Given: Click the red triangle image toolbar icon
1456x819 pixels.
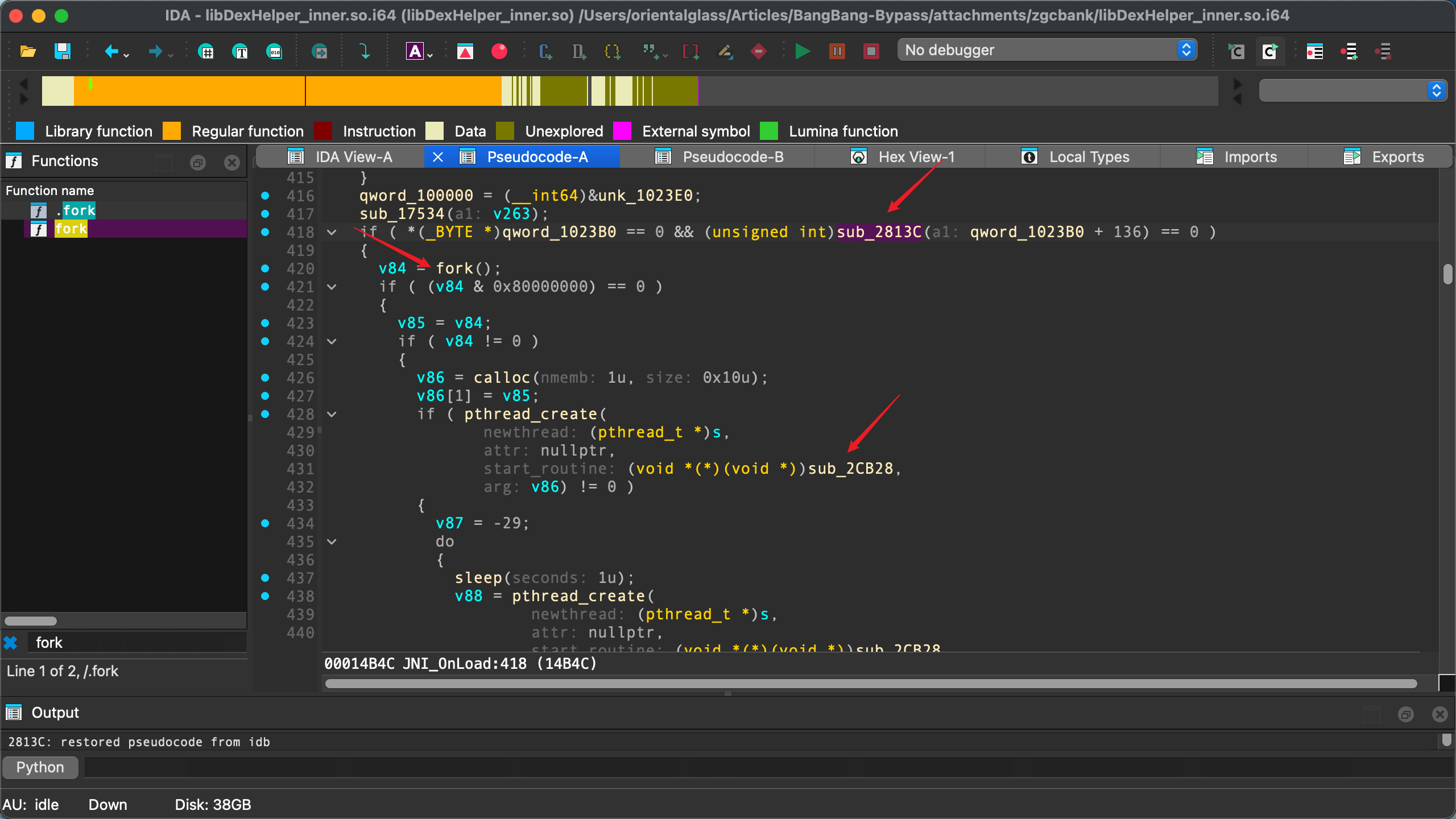Looking at the screenshot, I should coord(465,51).
